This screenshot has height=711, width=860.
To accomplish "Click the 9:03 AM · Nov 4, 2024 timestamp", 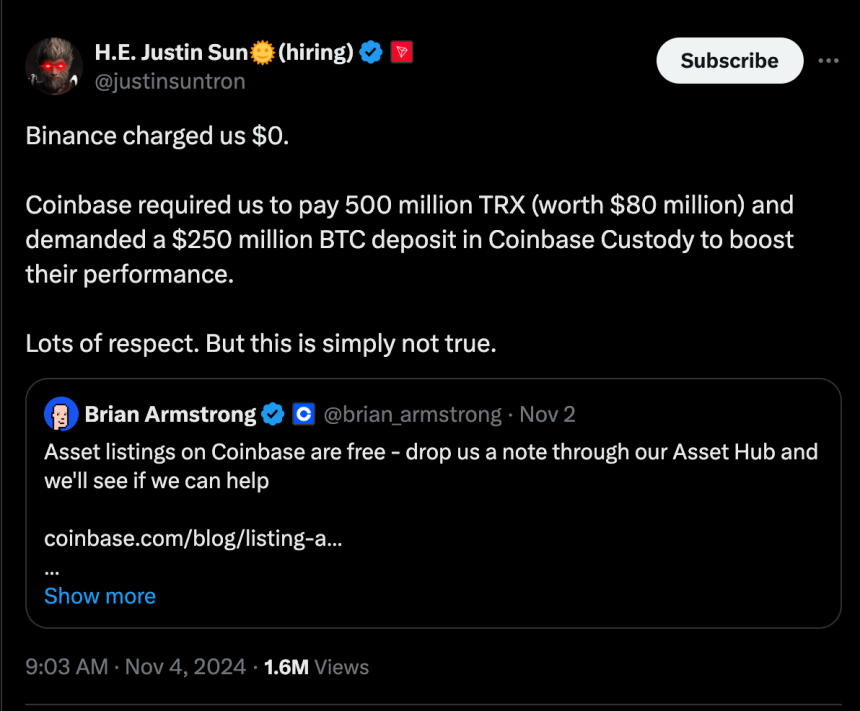I will 135,667.
